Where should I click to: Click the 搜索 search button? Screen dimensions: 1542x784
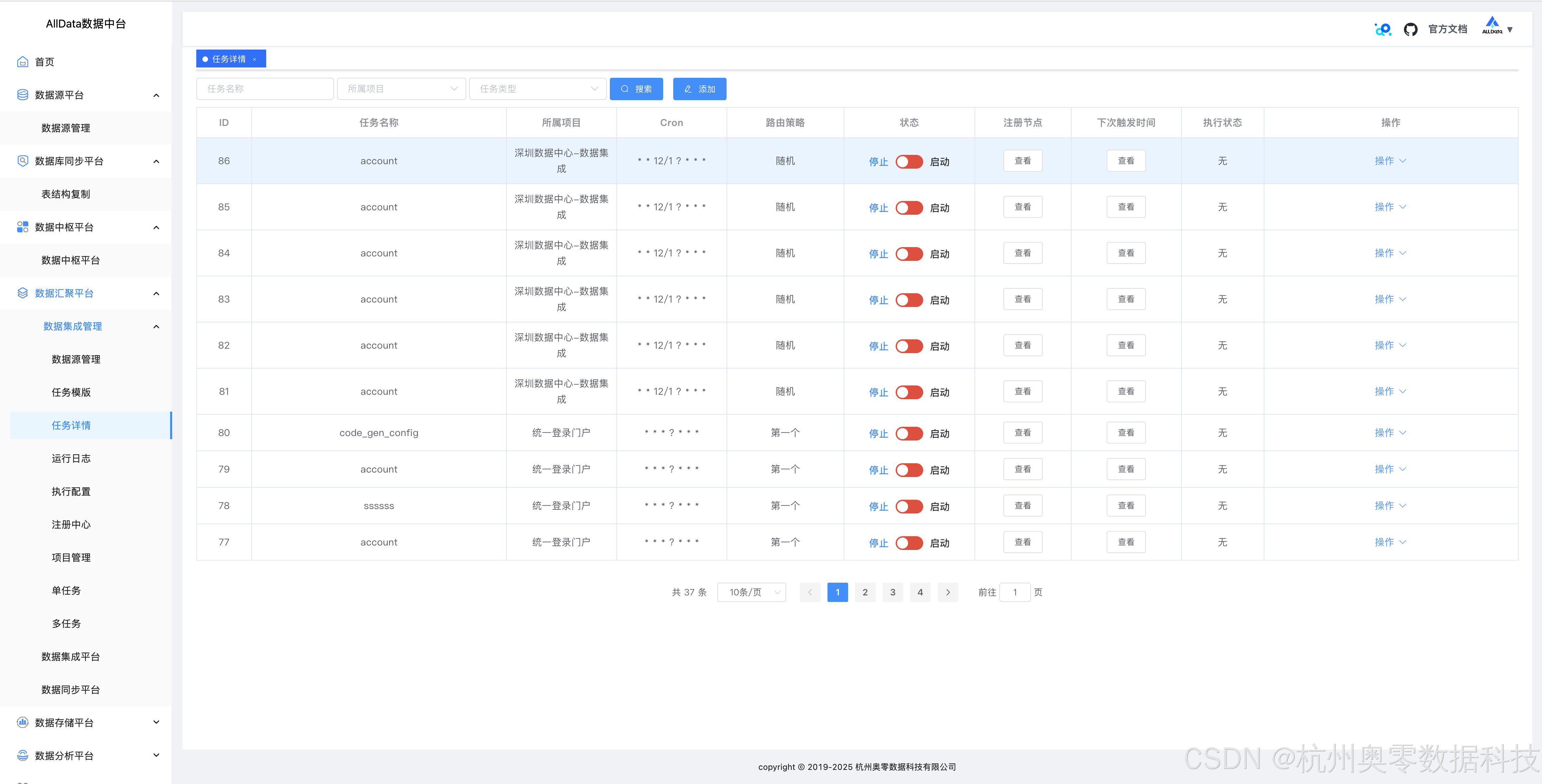[x=636, y=88]
